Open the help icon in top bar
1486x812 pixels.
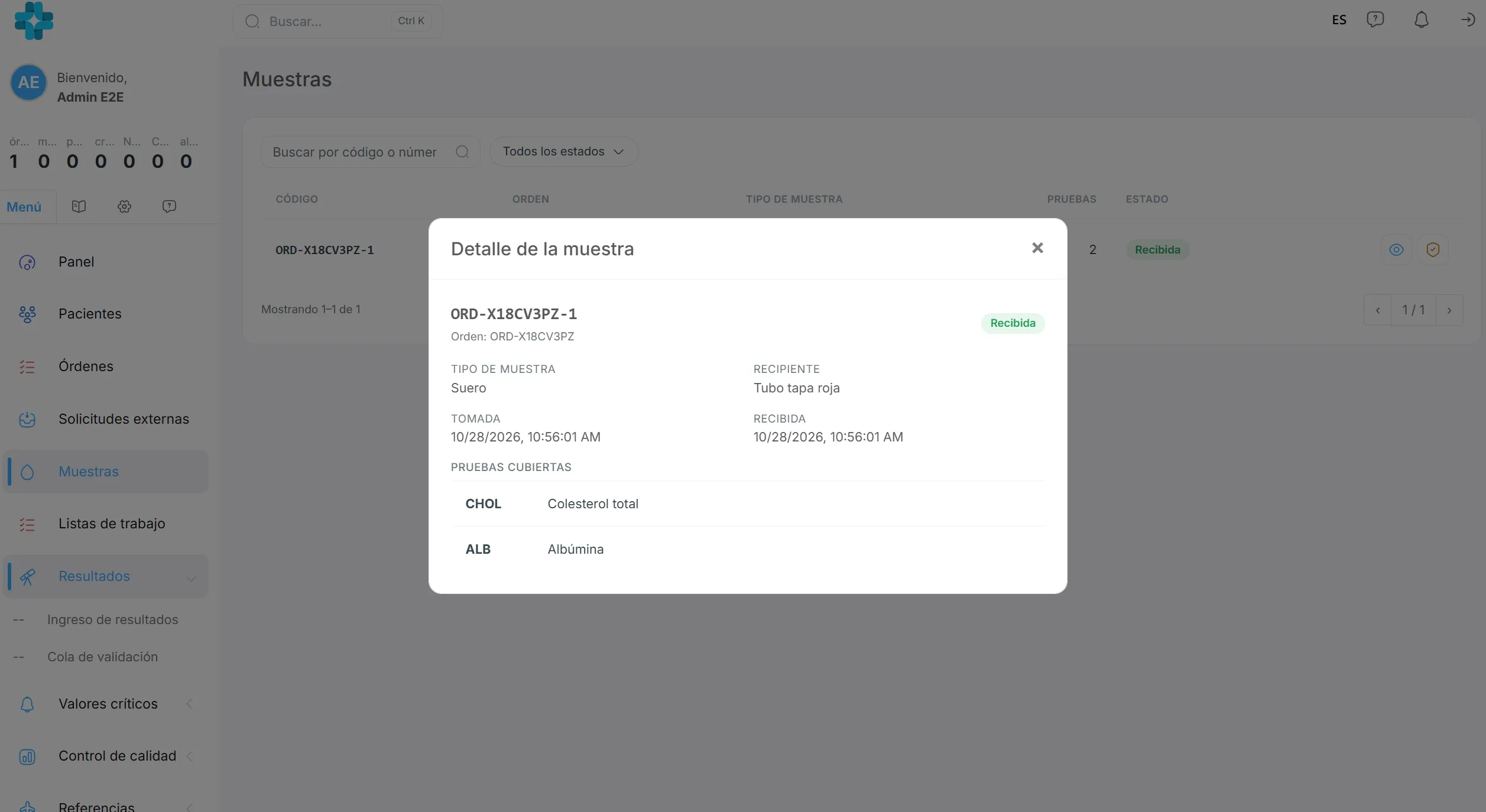pos(1375,20)
